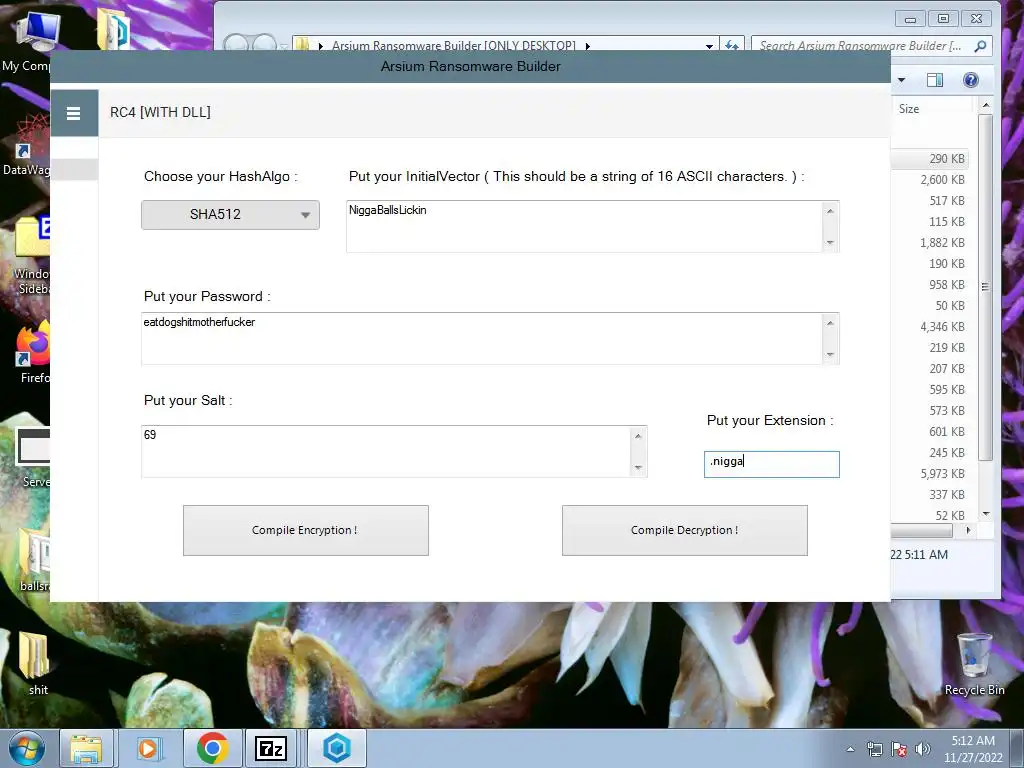Image resolution: width=1024 pixels, height=768 pixels.
Task: Click the taskbar clock showing 5:12 AM
Action: [973, 749]
